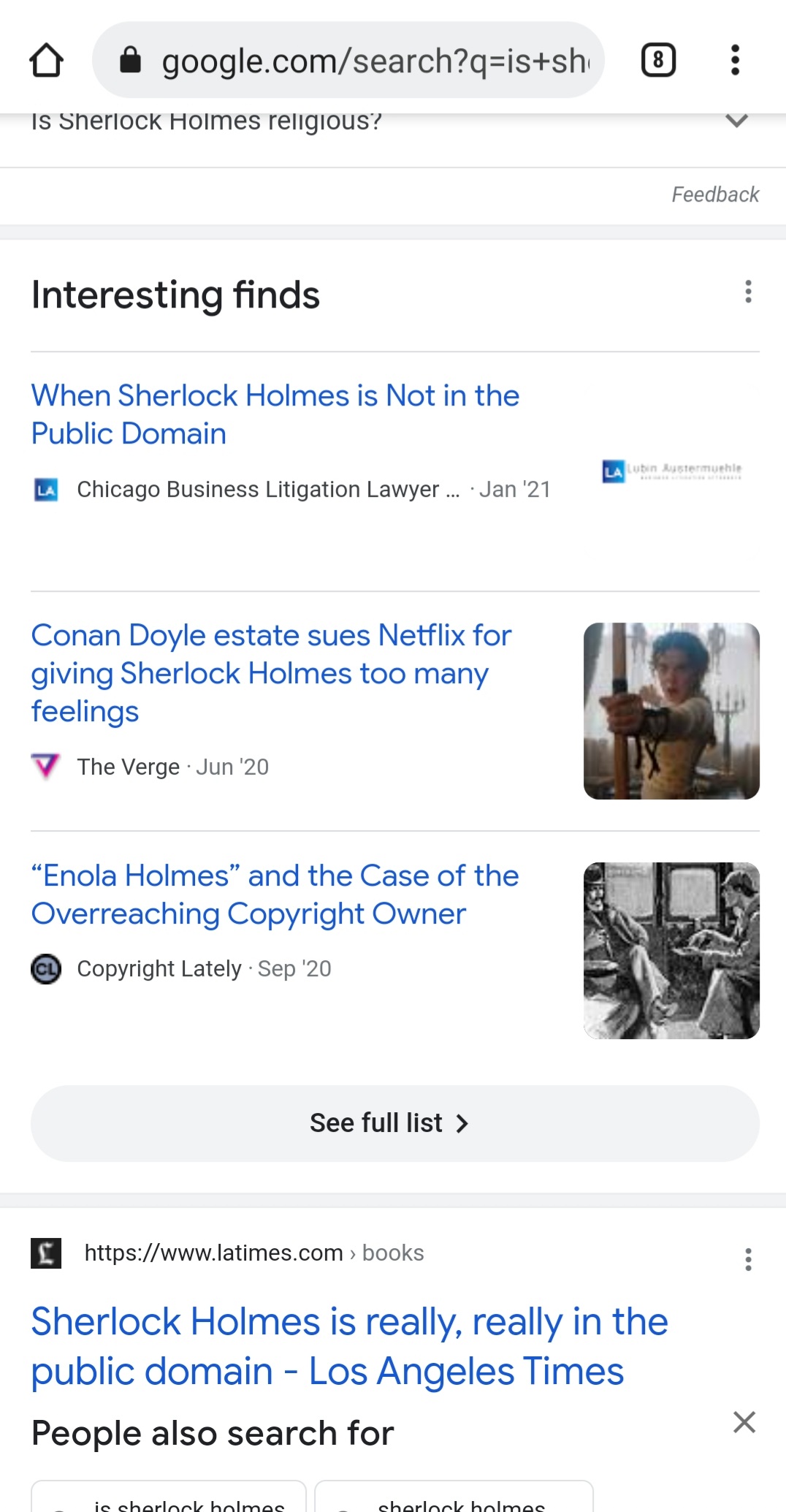Open the Los Angeles Times public domain result
The height and width of the screenshot is (1512, 786).
pos(349,1346)
